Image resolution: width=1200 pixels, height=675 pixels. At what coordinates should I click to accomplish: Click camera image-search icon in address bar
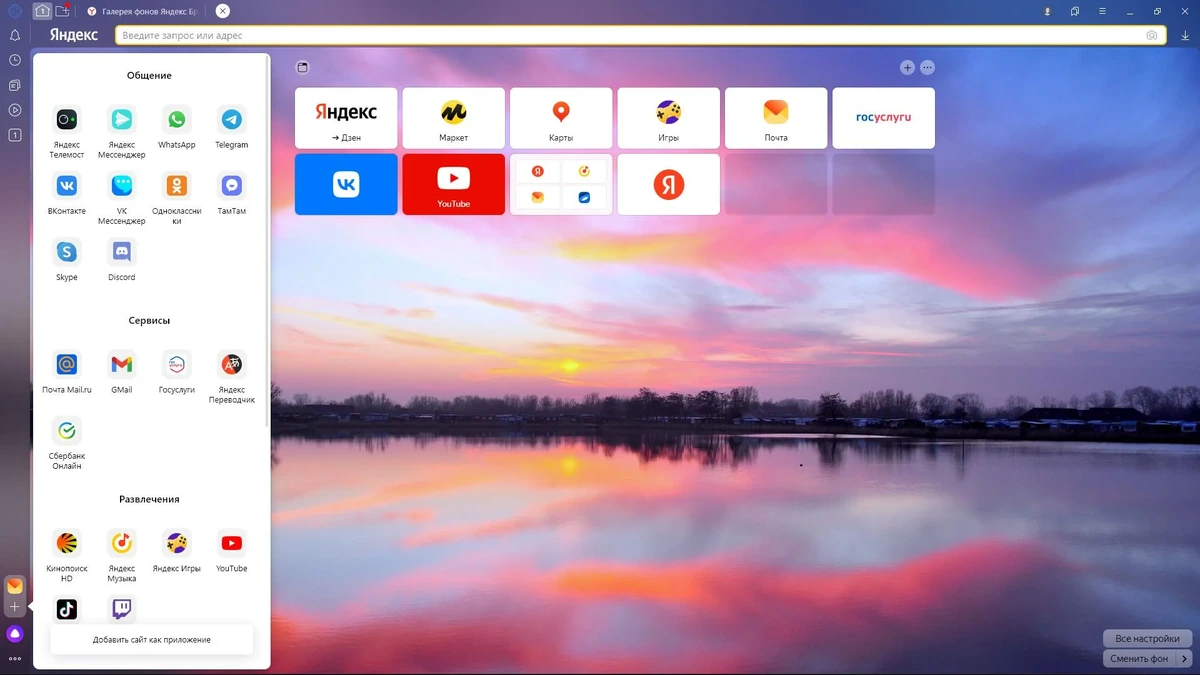pos(1152,36)
